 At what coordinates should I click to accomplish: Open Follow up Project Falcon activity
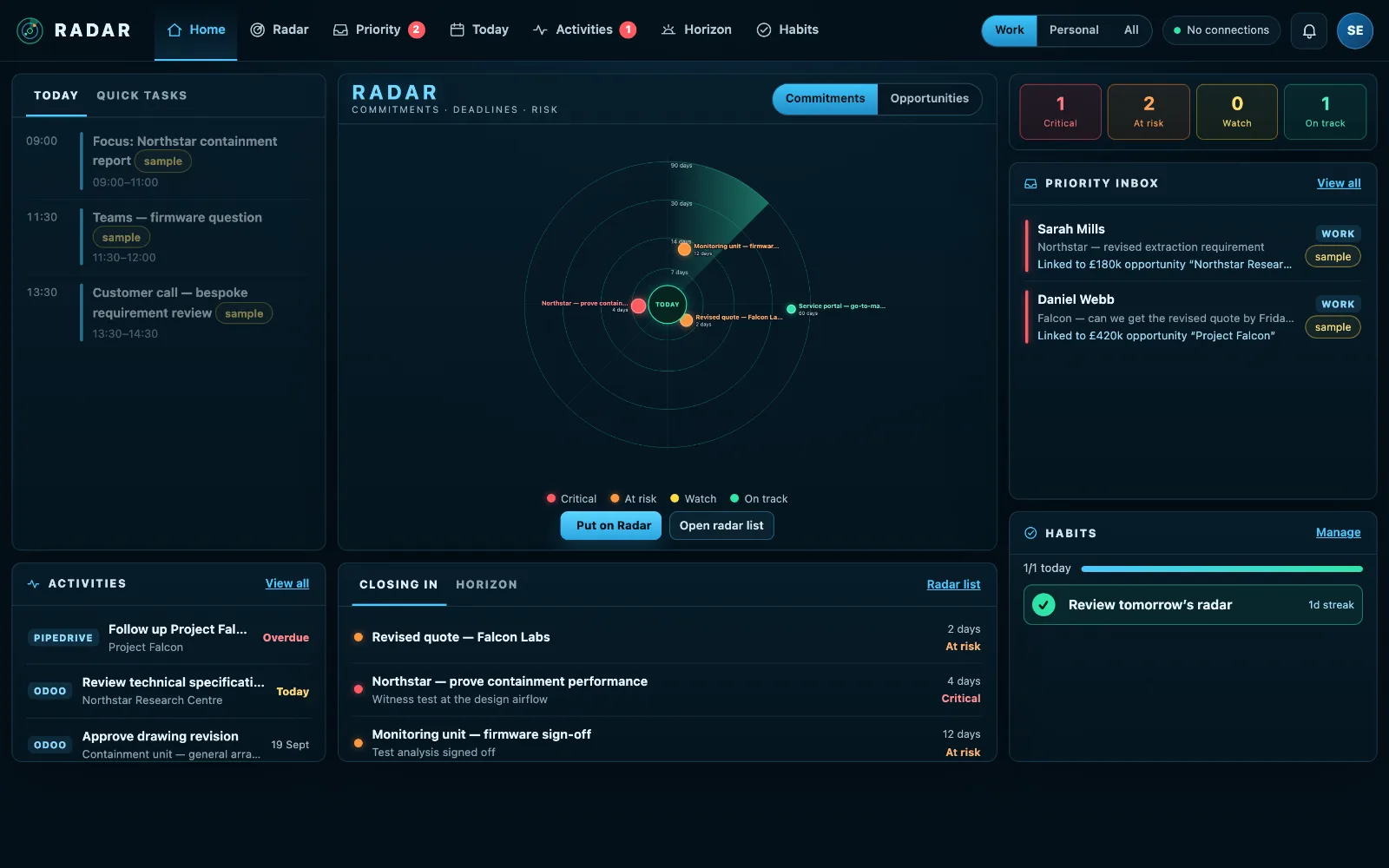[x=168, y=638]
